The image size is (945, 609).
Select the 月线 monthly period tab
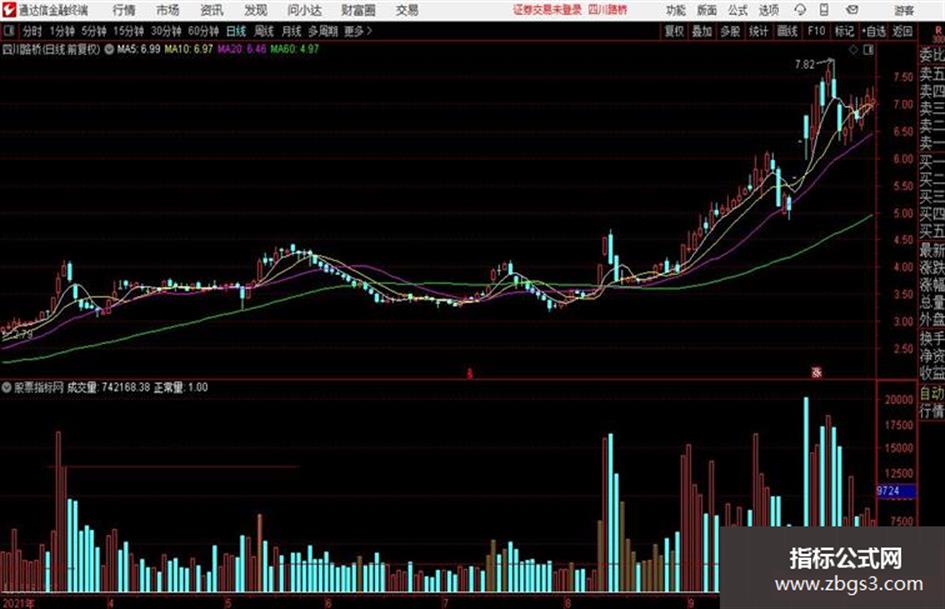point(292,31)
